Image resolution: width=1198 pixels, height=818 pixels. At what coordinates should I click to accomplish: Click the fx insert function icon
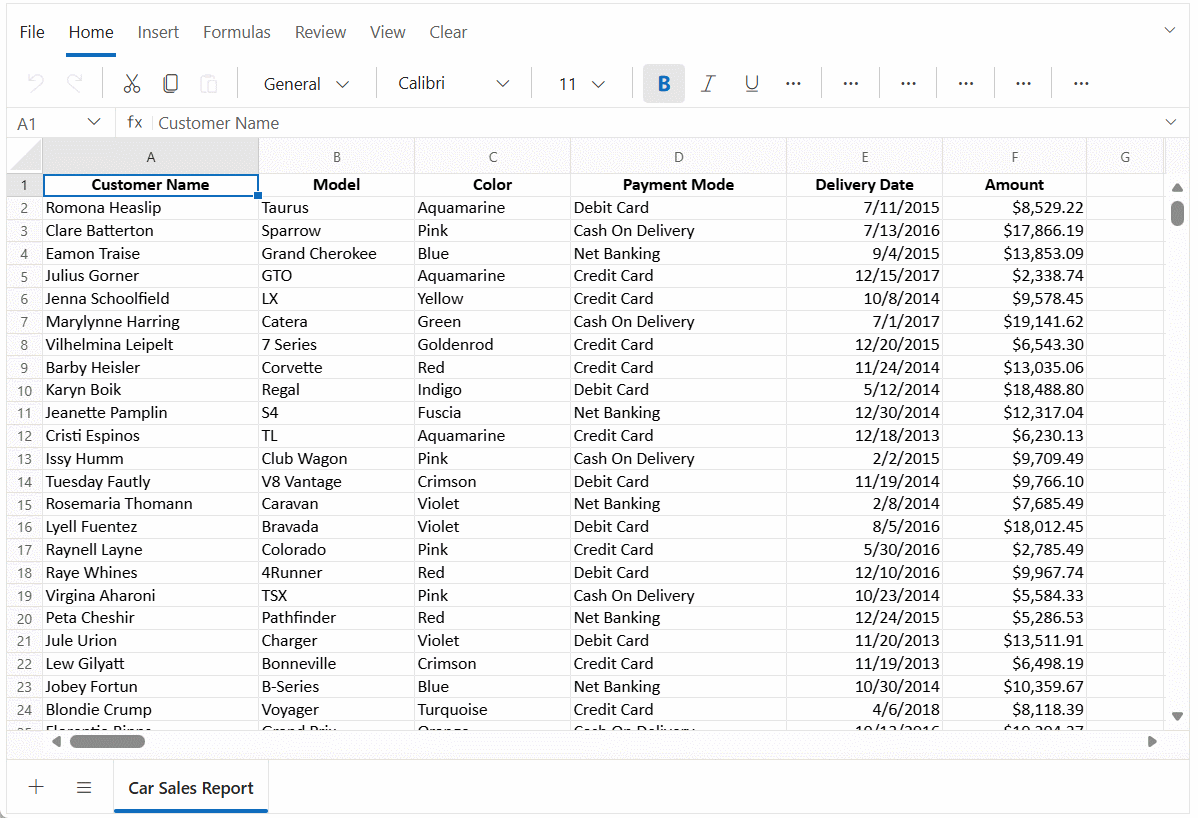point(134,122)
